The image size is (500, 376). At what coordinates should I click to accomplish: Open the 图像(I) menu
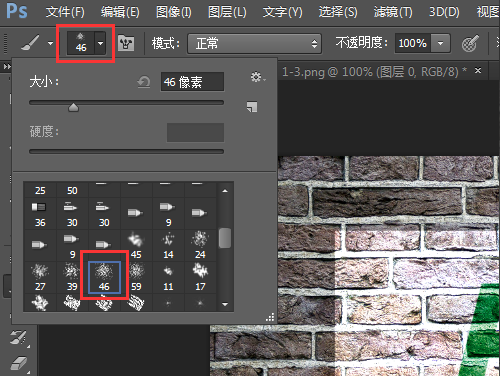174,12
